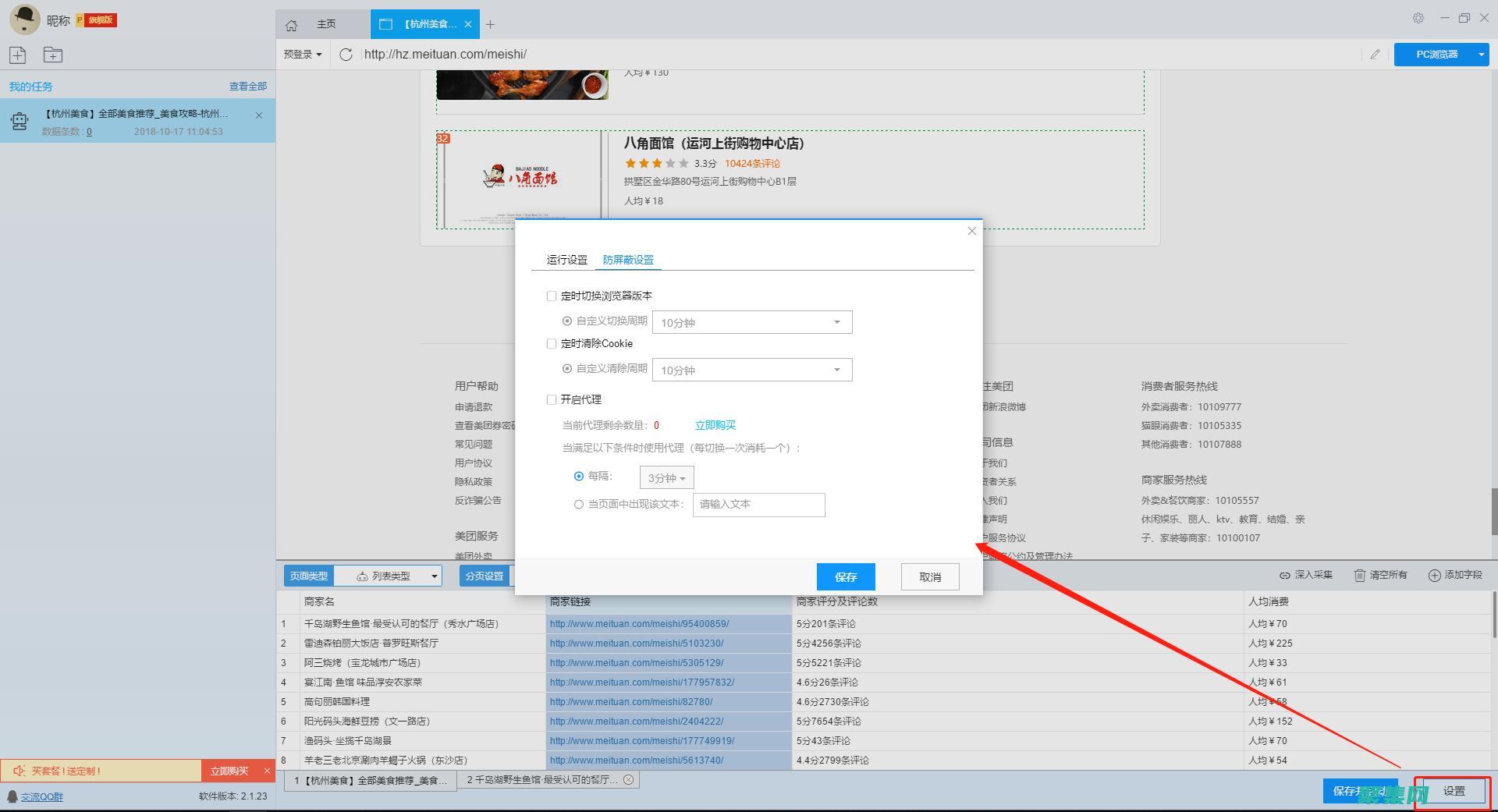Enable 定时切换浏览器版本 checkbox
Viewport: 1498px width, 812px height.
[552, 296]
